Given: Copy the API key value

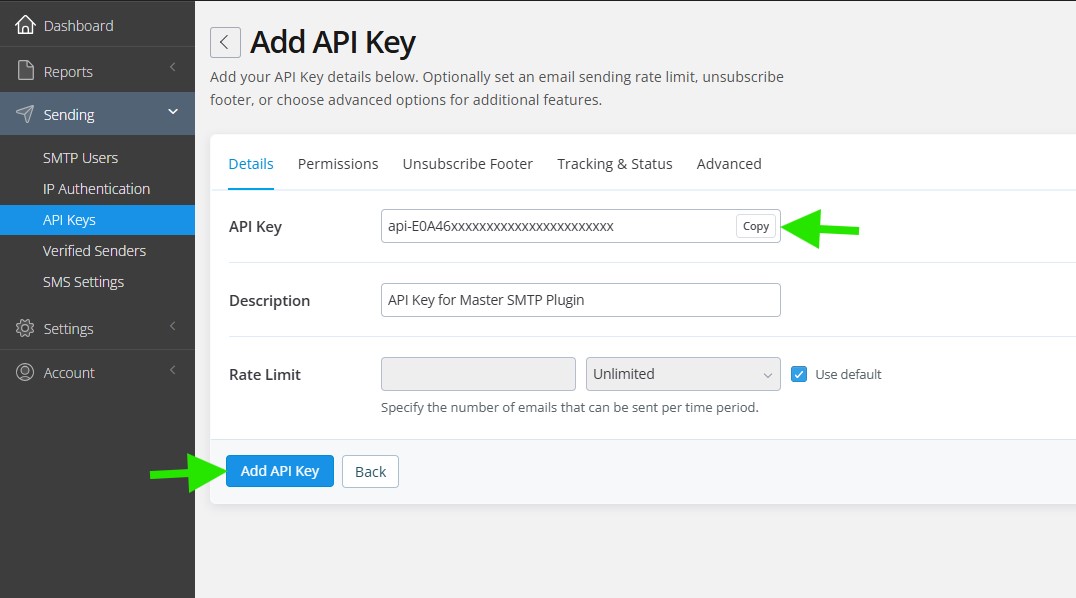Looking at the screenshot, I should point(756,226).
